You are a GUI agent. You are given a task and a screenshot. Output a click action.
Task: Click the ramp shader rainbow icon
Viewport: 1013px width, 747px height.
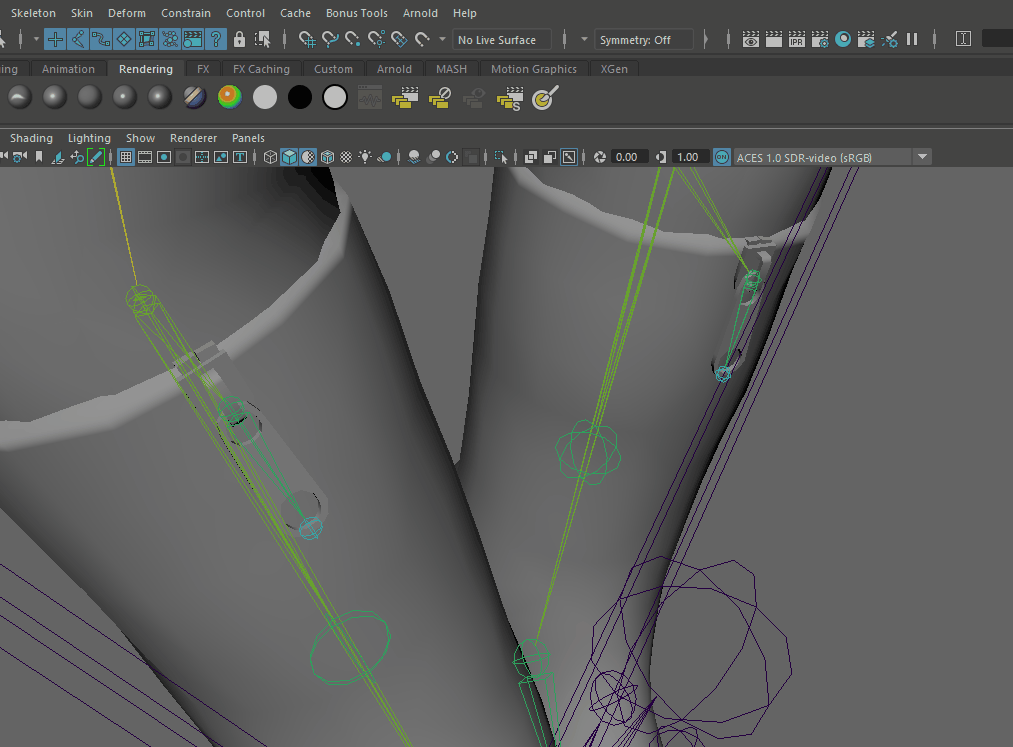230,97
